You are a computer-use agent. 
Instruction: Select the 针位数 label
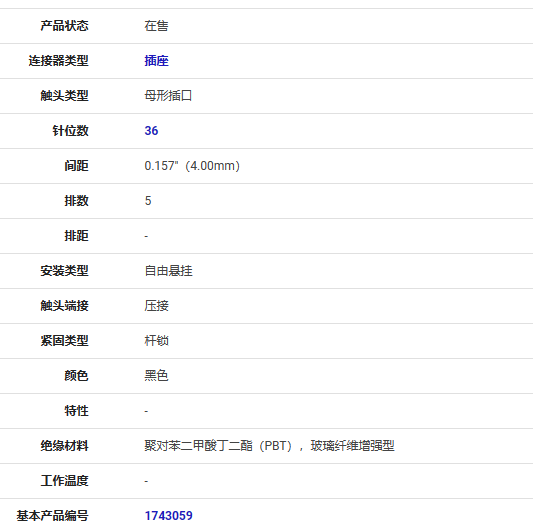tap(70, 131)
